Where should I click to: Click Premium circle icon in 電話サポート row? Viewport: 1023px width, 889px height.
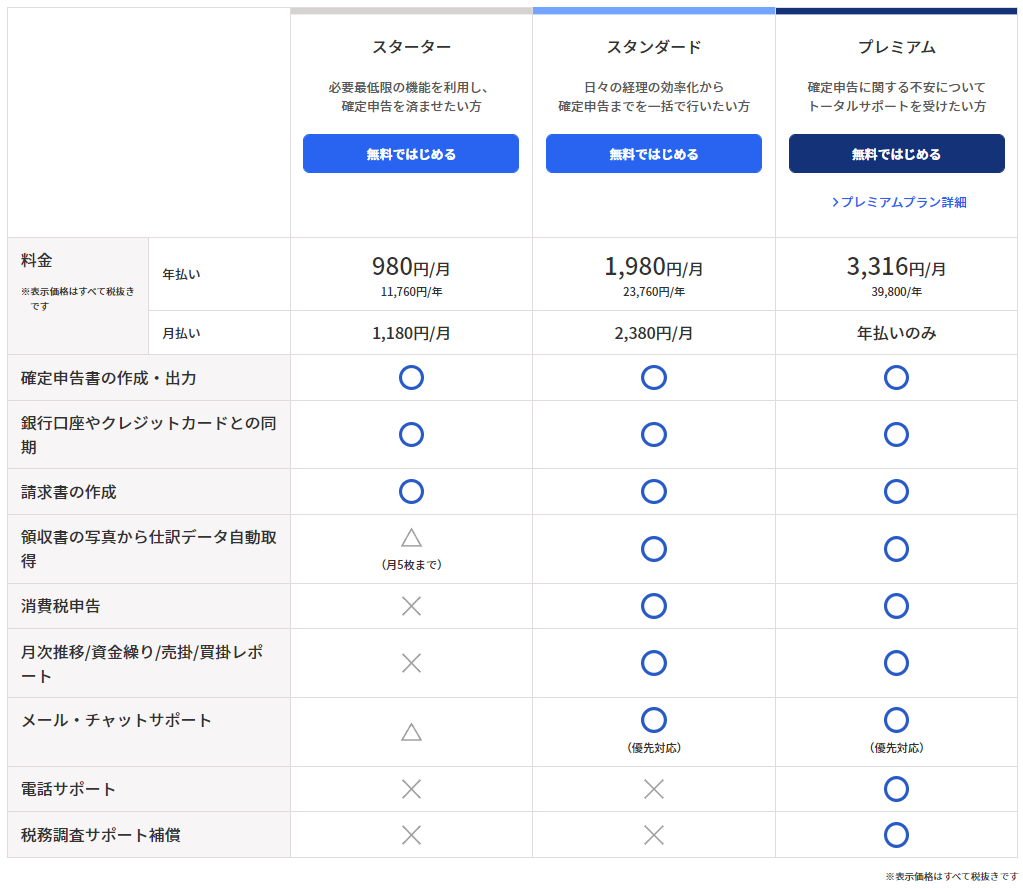[x=896, y=789]
